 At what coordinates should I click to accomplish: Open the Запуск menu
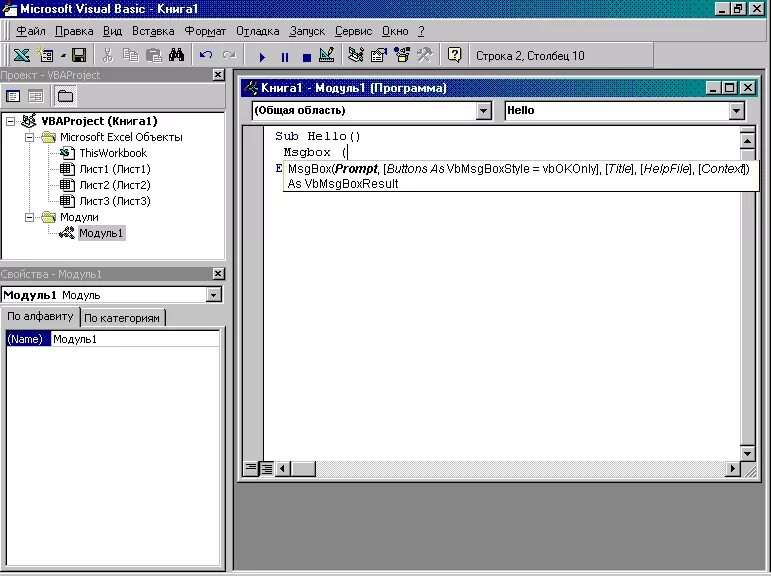307,31
